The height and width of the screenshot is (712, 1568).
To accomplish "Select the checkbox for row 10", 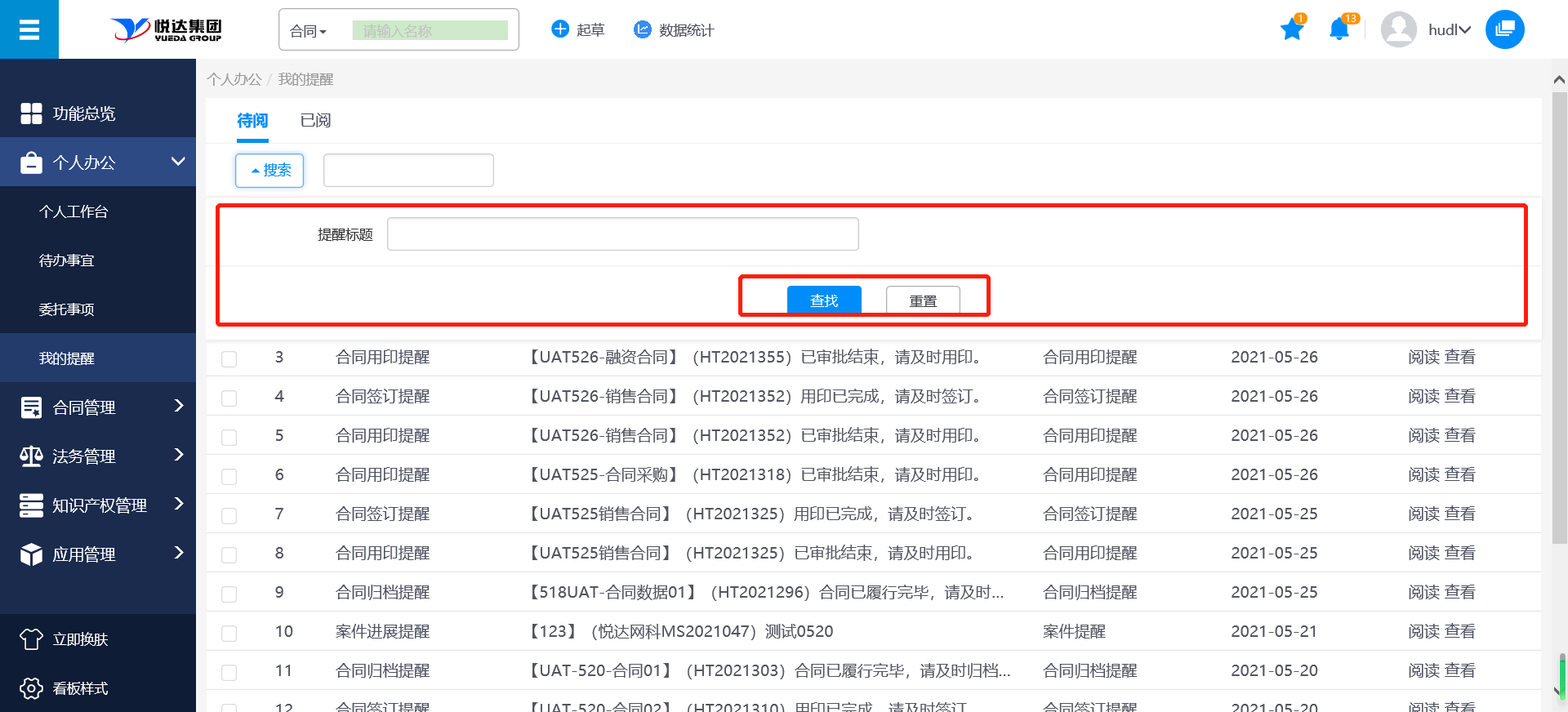I will 229,633.
